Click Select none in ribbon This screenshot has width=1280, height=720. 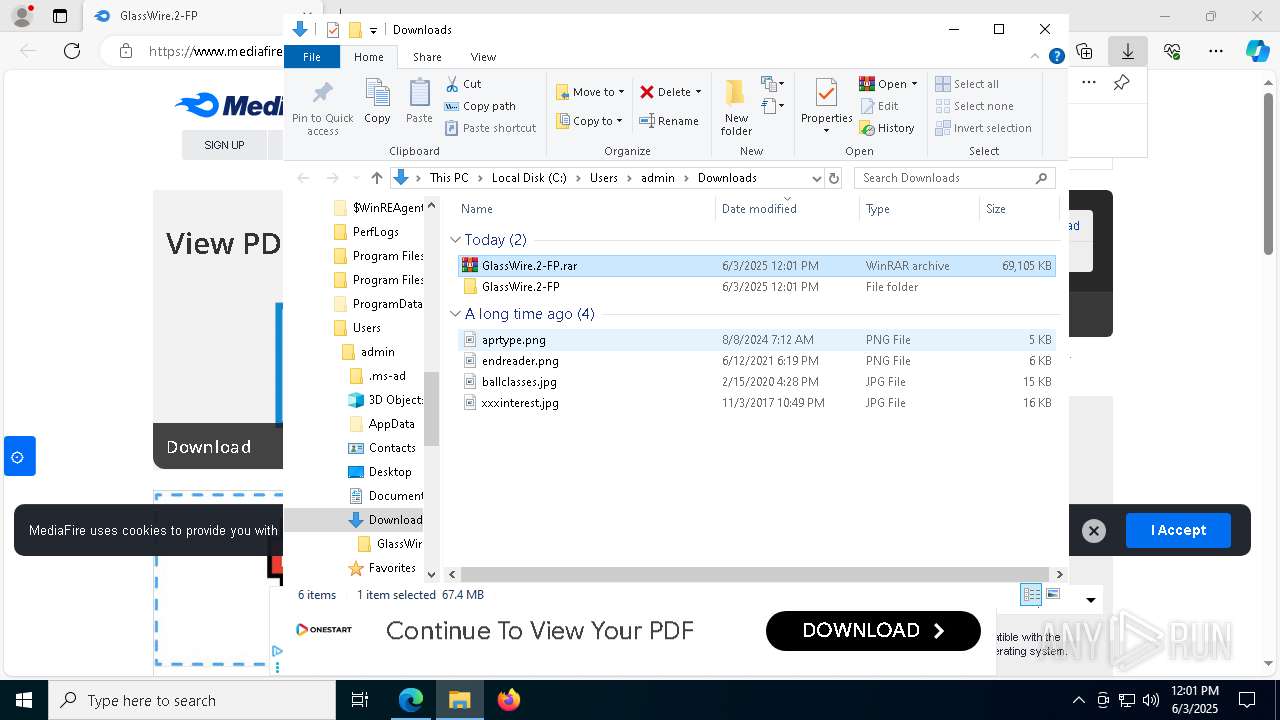click(974, 106)
